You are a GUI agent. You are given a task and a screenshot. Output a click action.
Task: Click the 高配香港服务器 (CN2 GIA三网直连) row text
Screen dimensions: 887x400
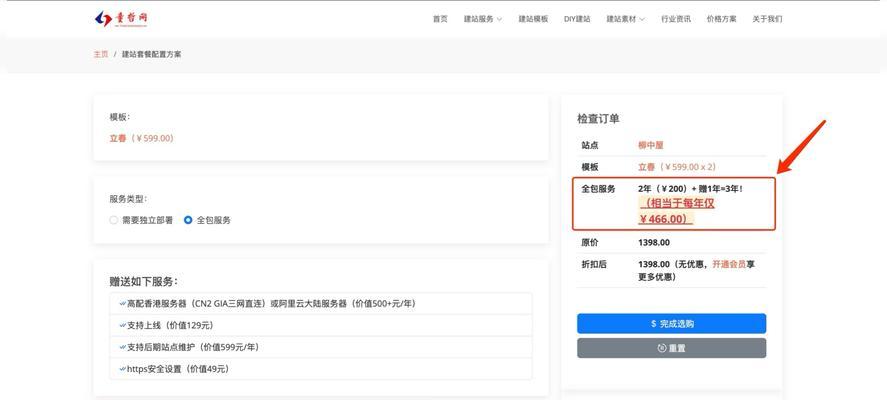click(272, 304)
